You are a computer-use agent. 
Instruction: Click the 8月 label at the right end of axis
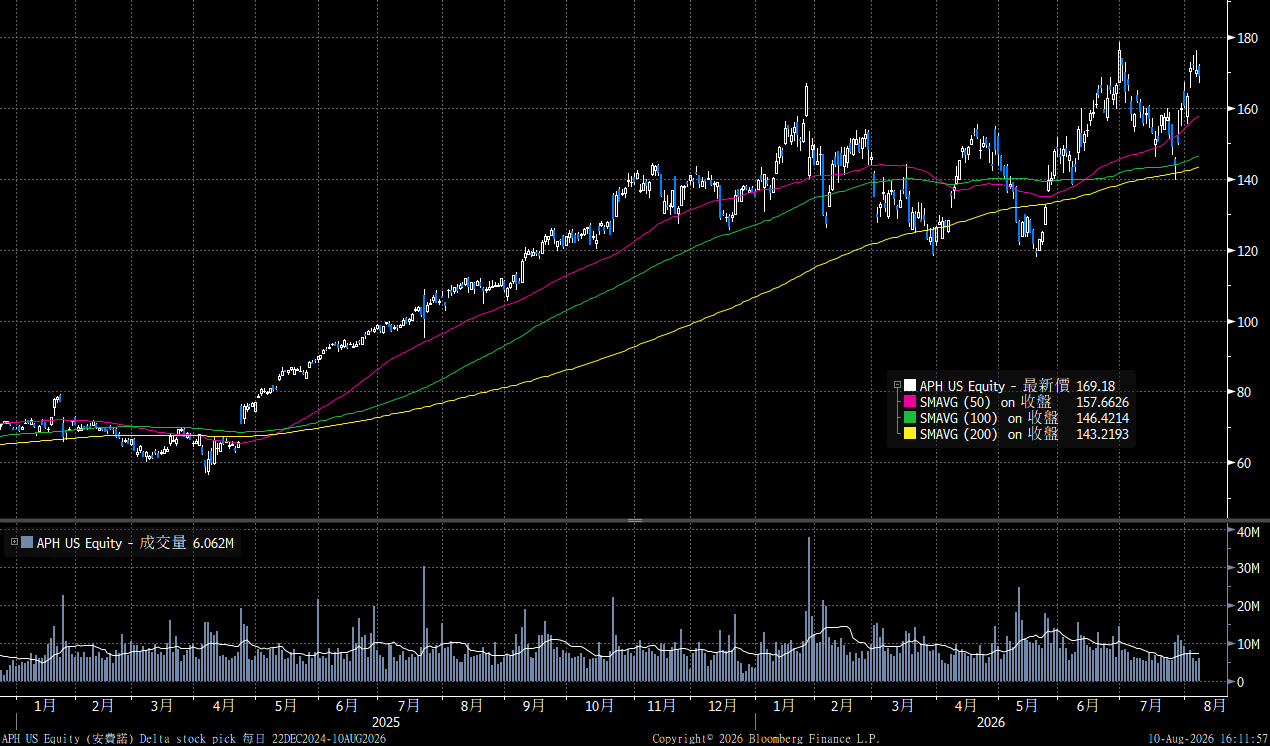1213,705
